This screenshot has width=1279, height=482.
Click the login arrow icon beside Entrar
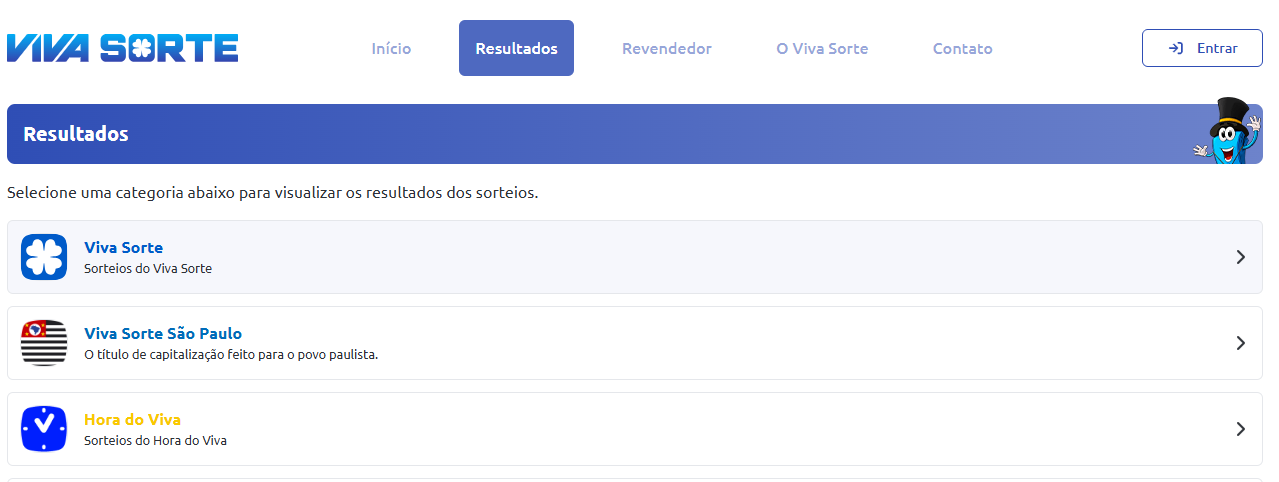(x=1176, y=48)
